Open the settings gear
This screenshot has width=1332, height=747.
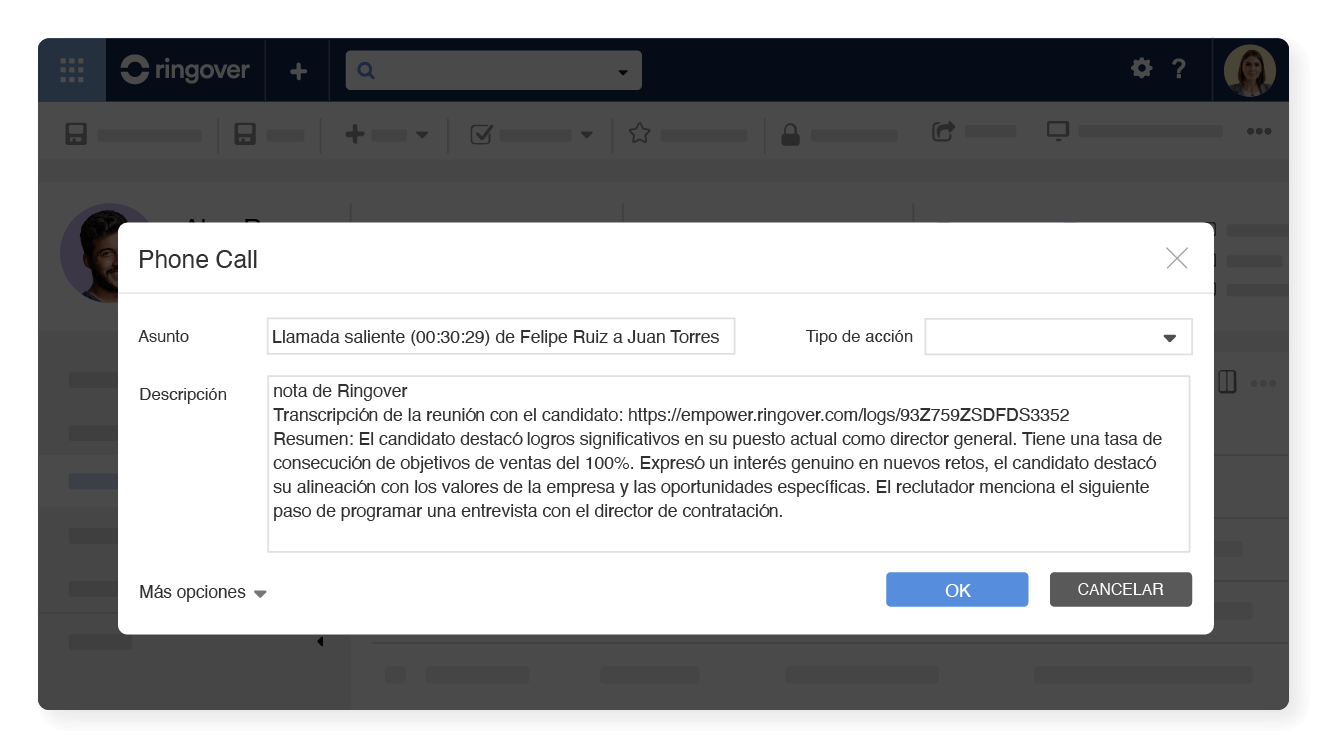[1140, 69]
